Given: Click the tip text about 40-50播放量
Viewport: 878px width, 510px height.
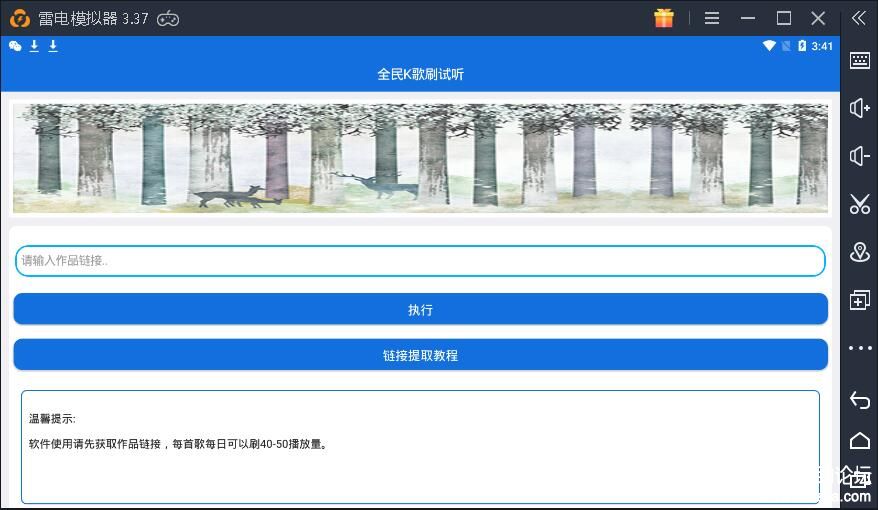Looking at the screenshot, I should point(178,444).
